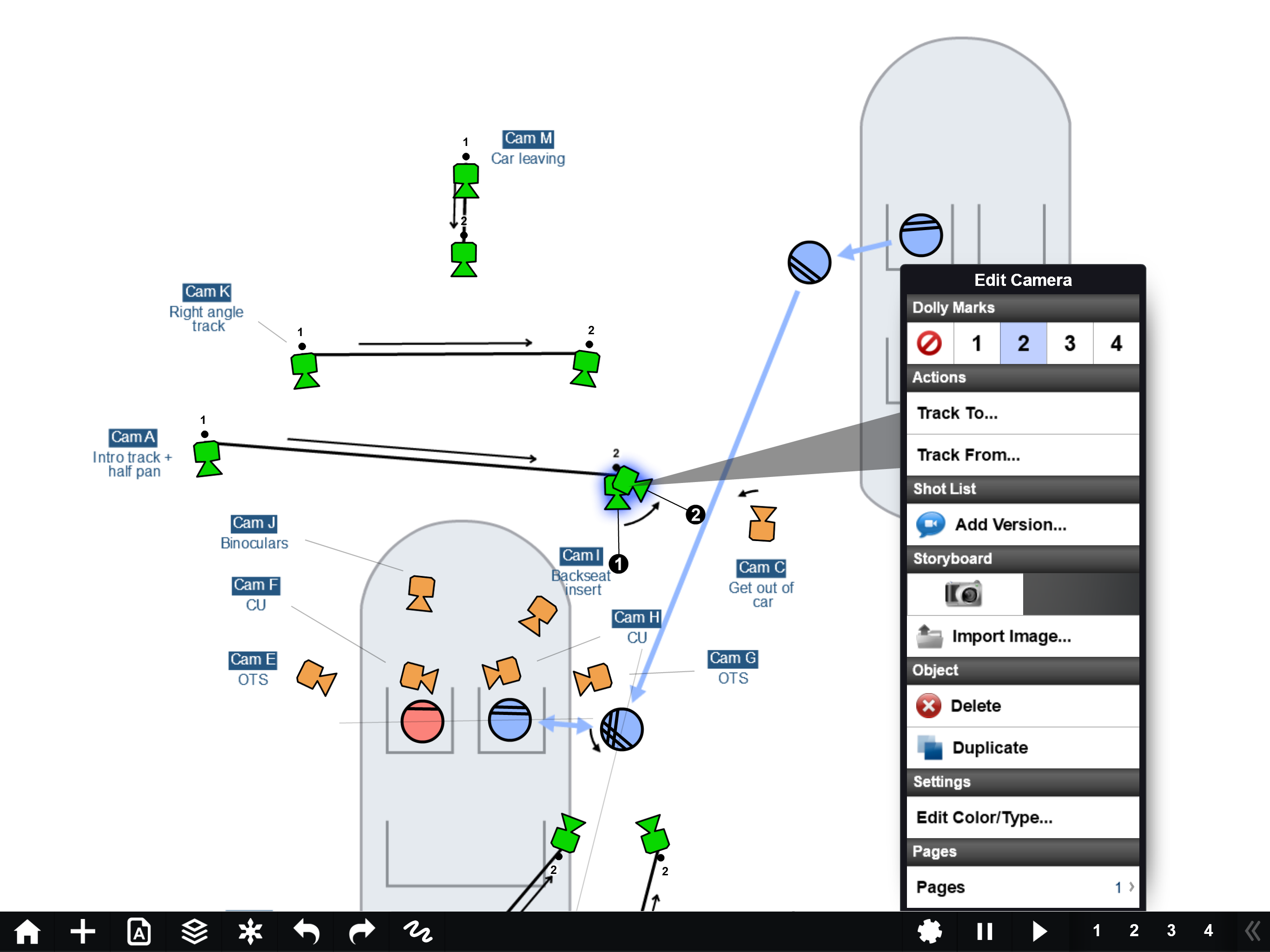Click the text annotation page icon
This screenshot has width=1270, height=952.
click(139, 932)
